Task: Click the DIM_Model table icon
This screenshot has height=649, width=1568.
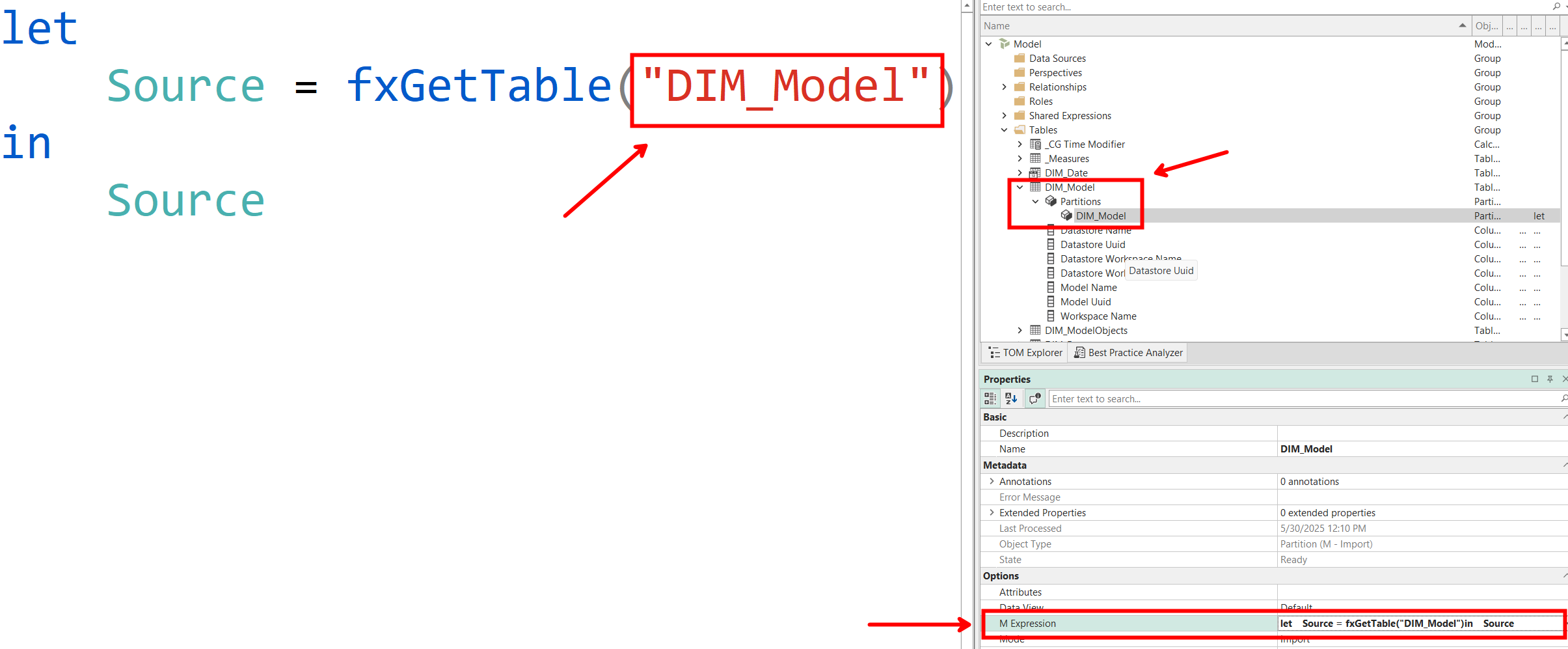Action: click(x=1036, y=187)
